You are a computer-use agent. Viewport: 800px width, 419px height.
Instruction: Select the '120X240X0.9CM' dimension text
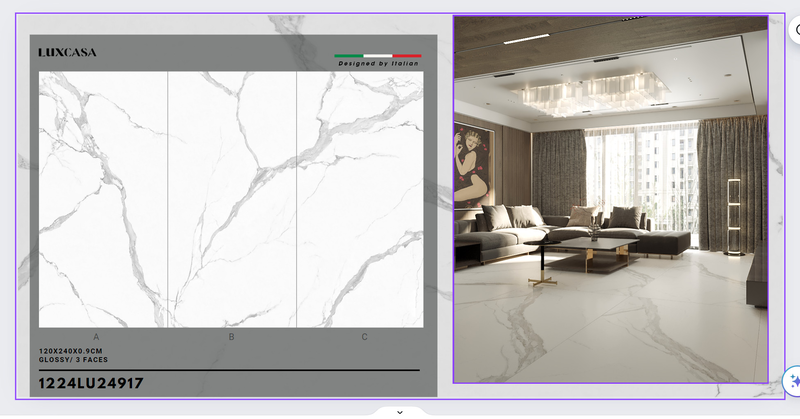coord(70,351)
